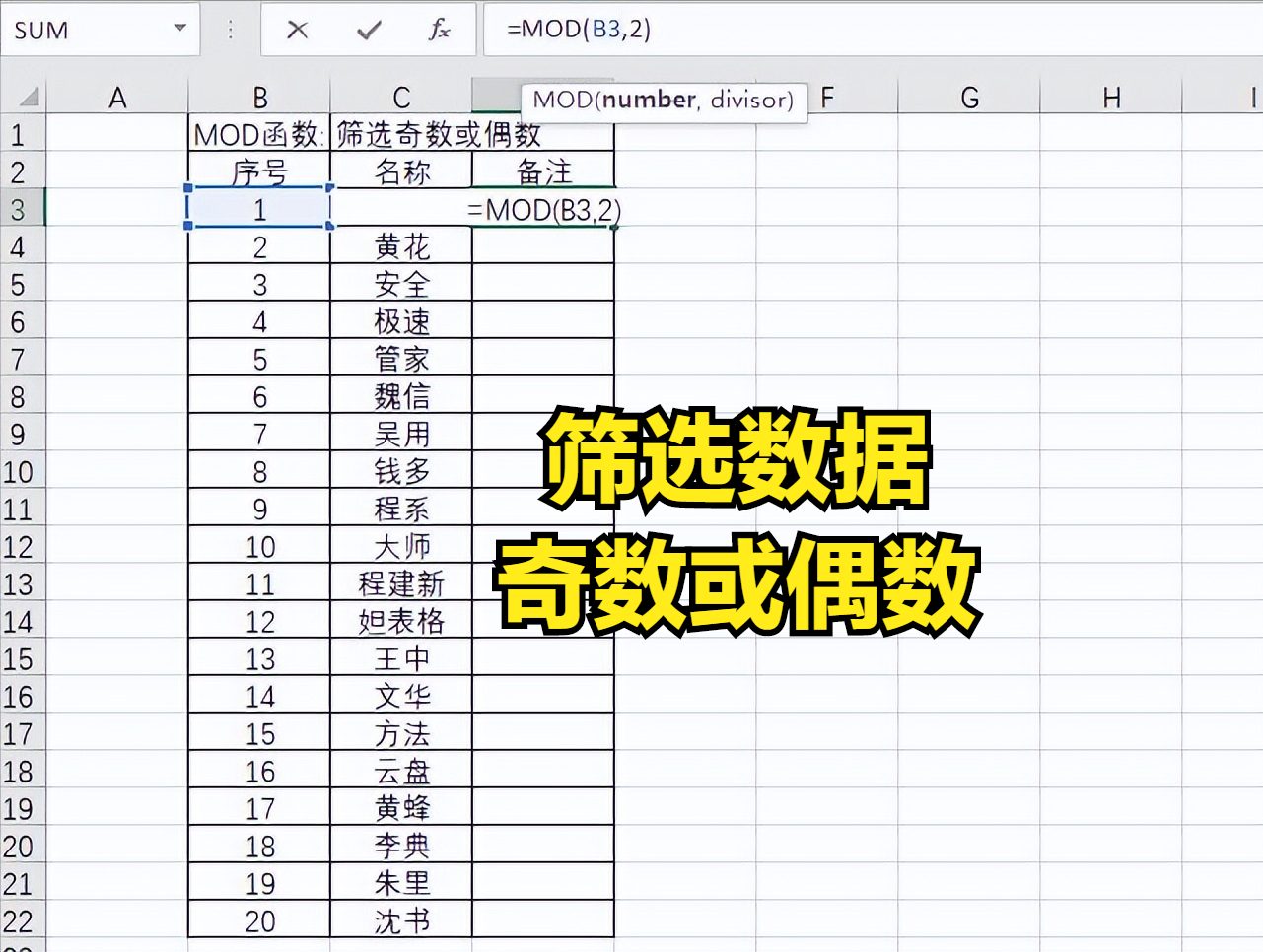Click the editing cell showing =MOD(B3,2)
The image size is (1263, 952).
543,209
